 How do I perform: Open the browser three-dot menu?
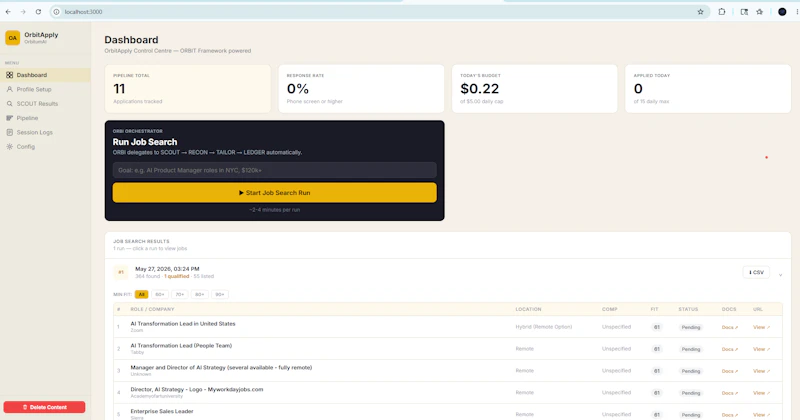click(x=797, y=12)
